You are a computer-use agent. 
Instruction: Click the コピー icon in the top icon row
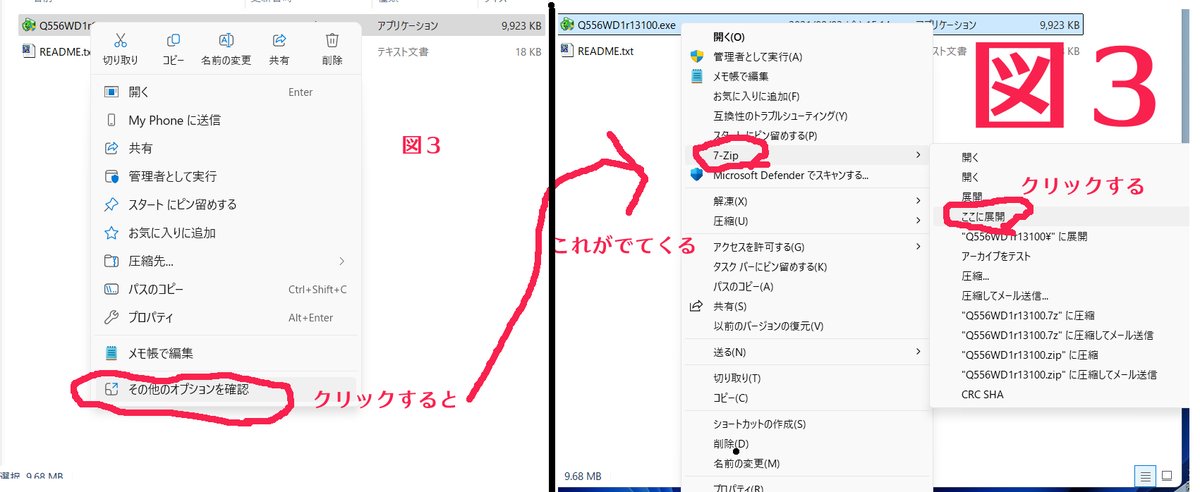click(173, 40)
